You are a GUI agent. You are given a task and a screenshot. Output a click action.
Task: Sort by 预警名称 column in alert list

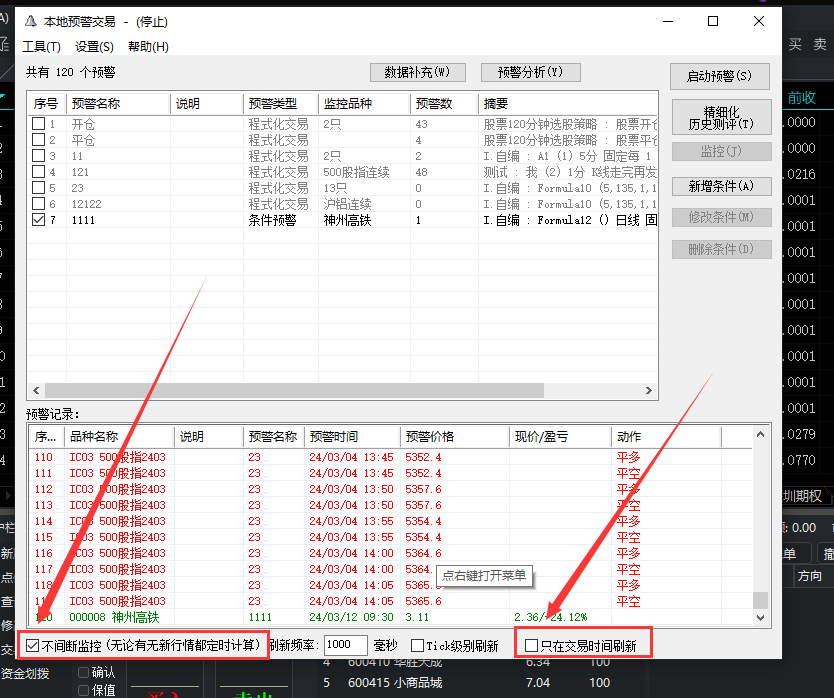pyautogui.click(x=118, y=104)
